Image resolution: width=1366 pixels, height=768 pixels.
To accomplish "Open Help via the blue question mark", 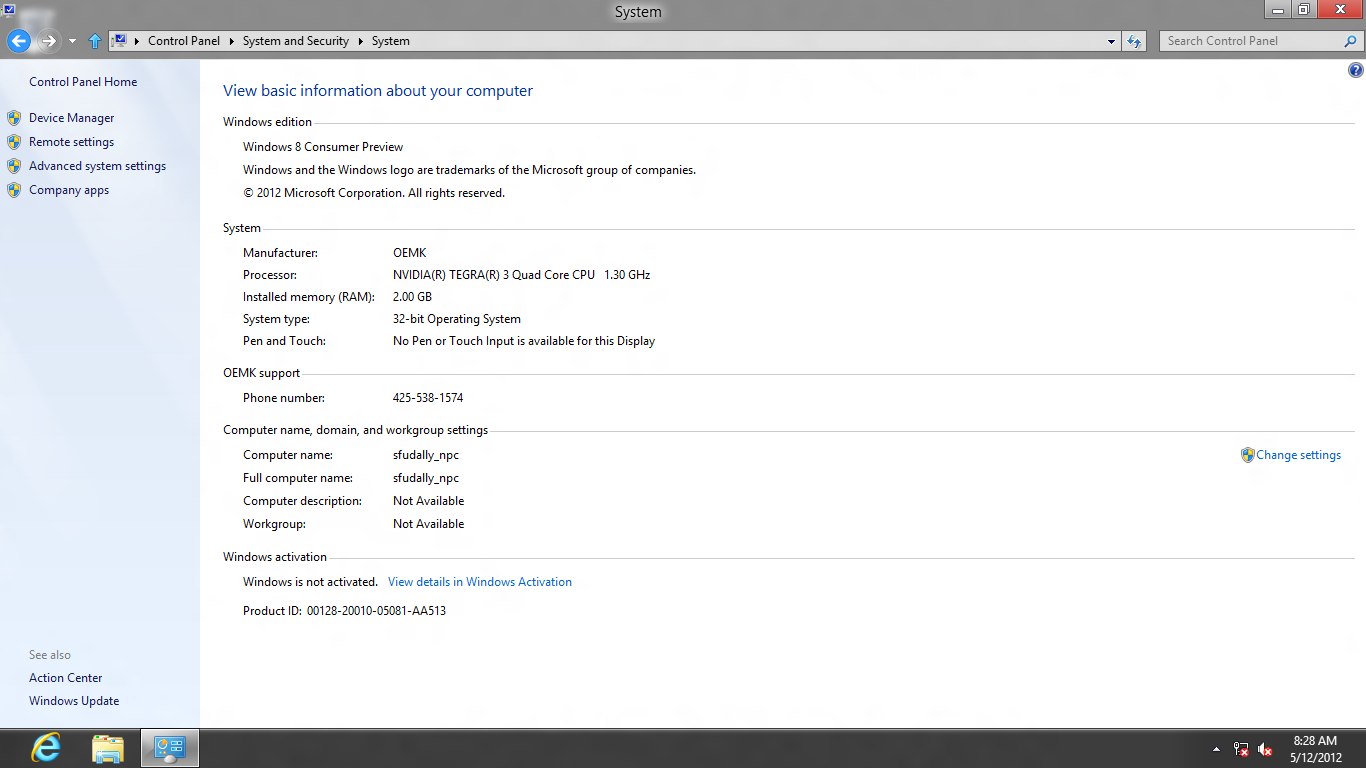I will point(1355,70).
